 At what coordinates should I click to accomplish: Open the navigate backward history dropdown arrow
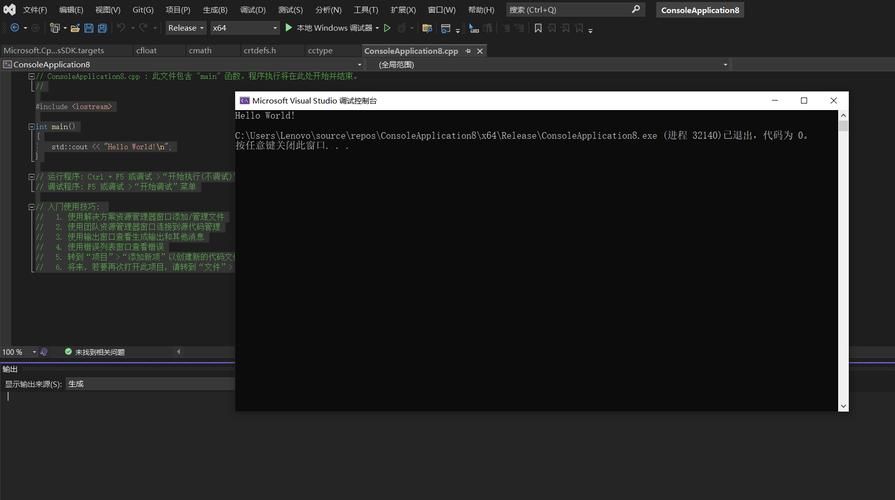click(25, 28)
